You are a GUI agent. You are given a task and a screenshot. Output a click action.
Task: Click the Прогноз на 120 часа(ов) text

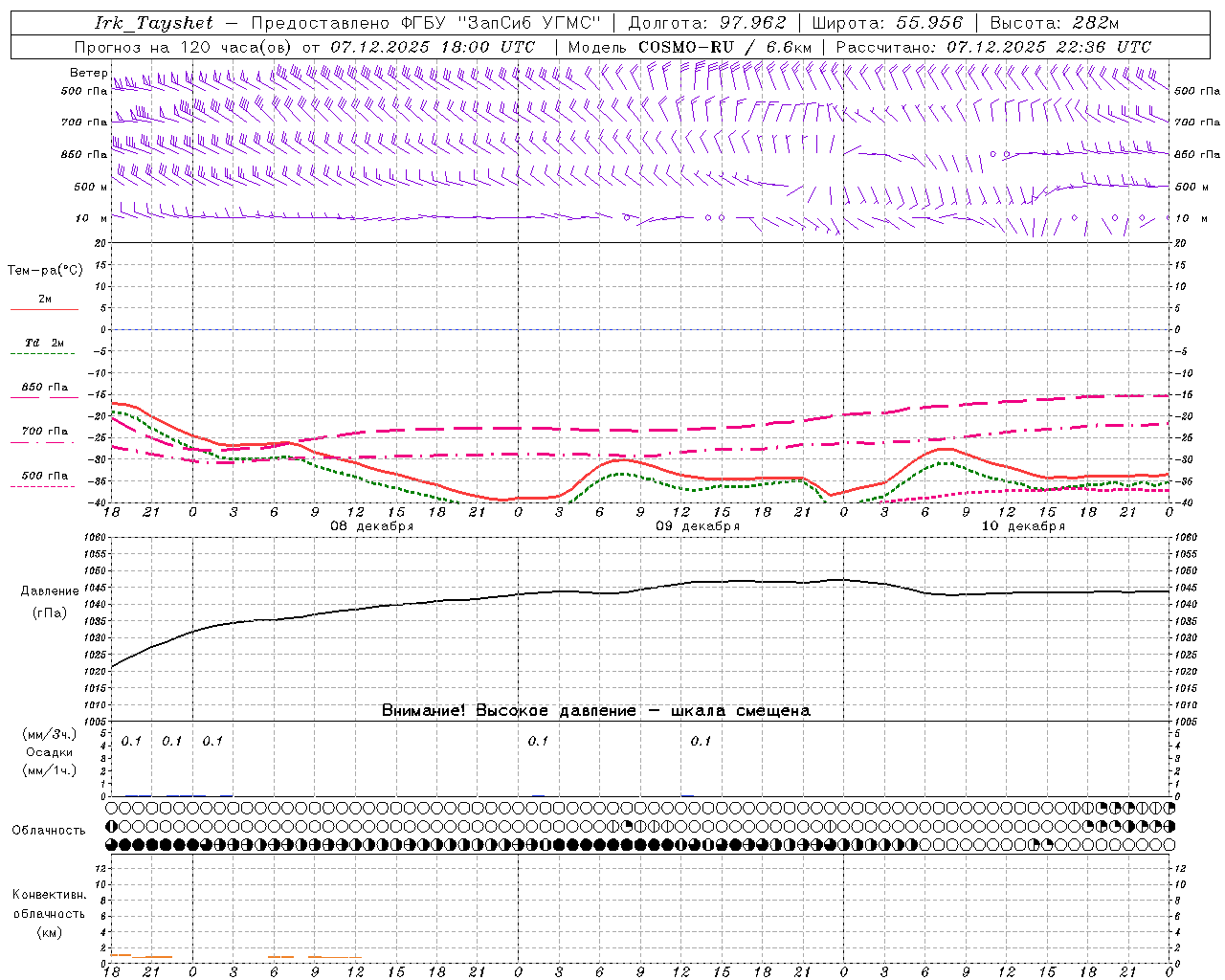[x=184, y=47]
